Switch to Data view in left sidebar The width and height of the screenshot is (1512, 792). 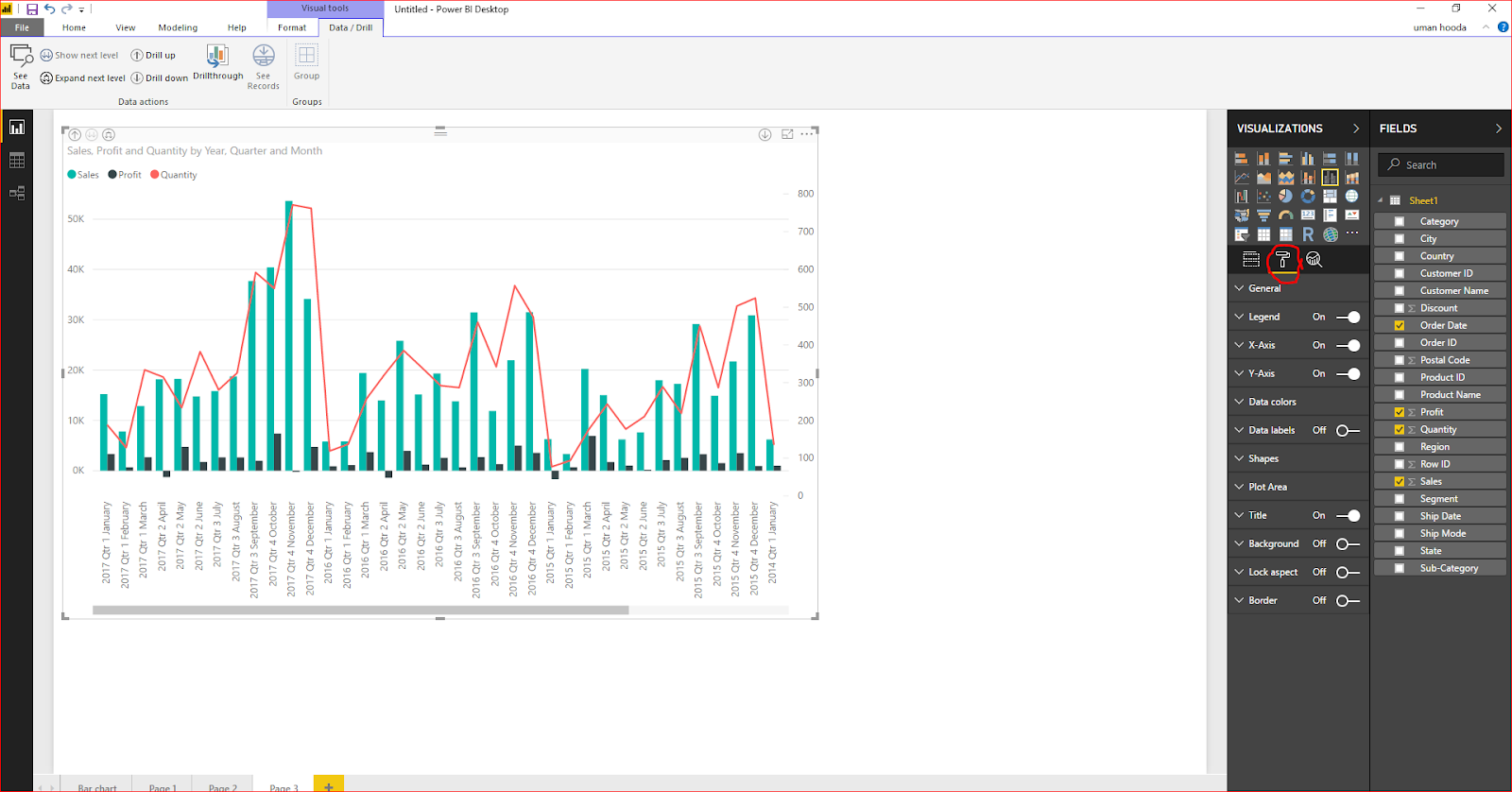coord(17,161)
